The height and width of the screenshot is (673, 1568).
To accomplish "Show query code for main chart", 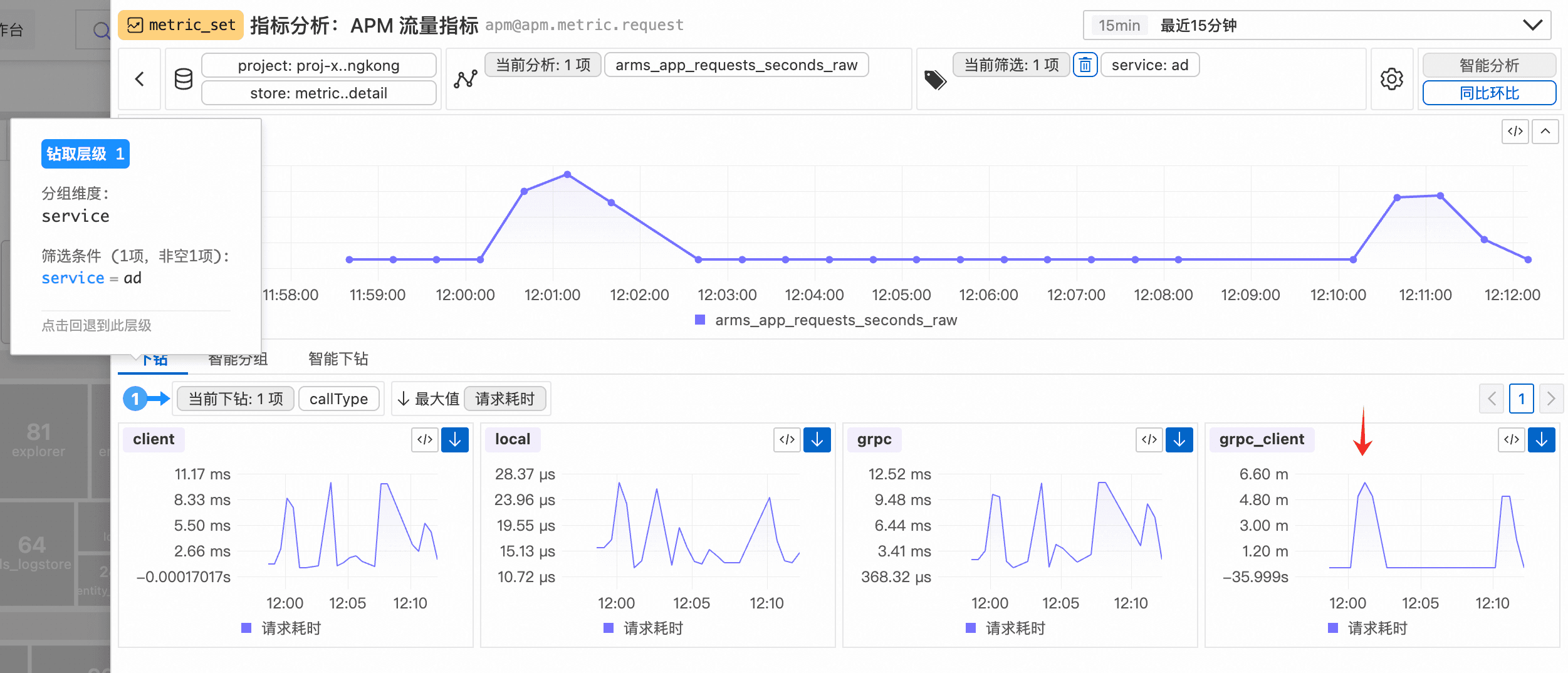I will coord(1515,131).
